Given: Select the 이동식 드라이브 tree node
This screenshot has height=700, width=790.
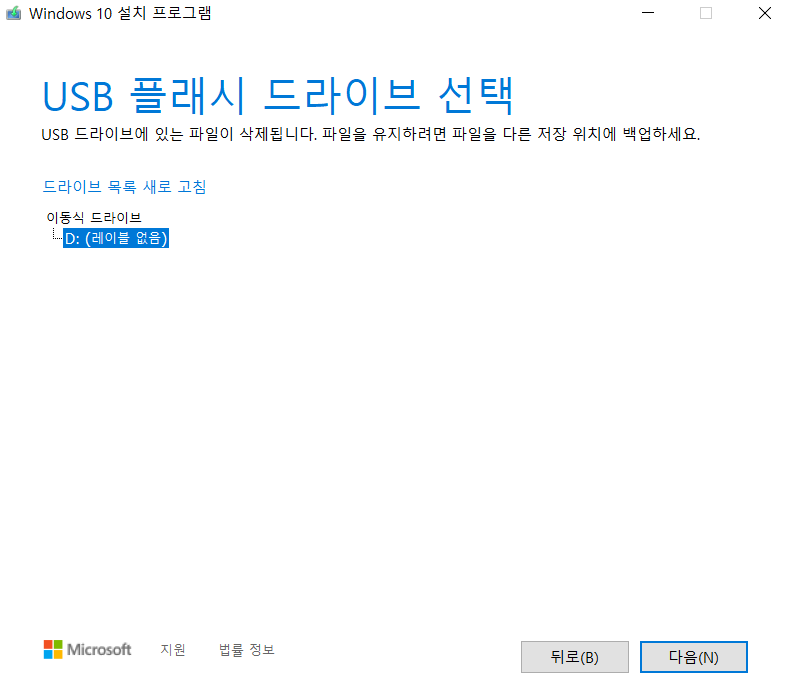Looking at the screenshot, I should (x=94, y=217).
